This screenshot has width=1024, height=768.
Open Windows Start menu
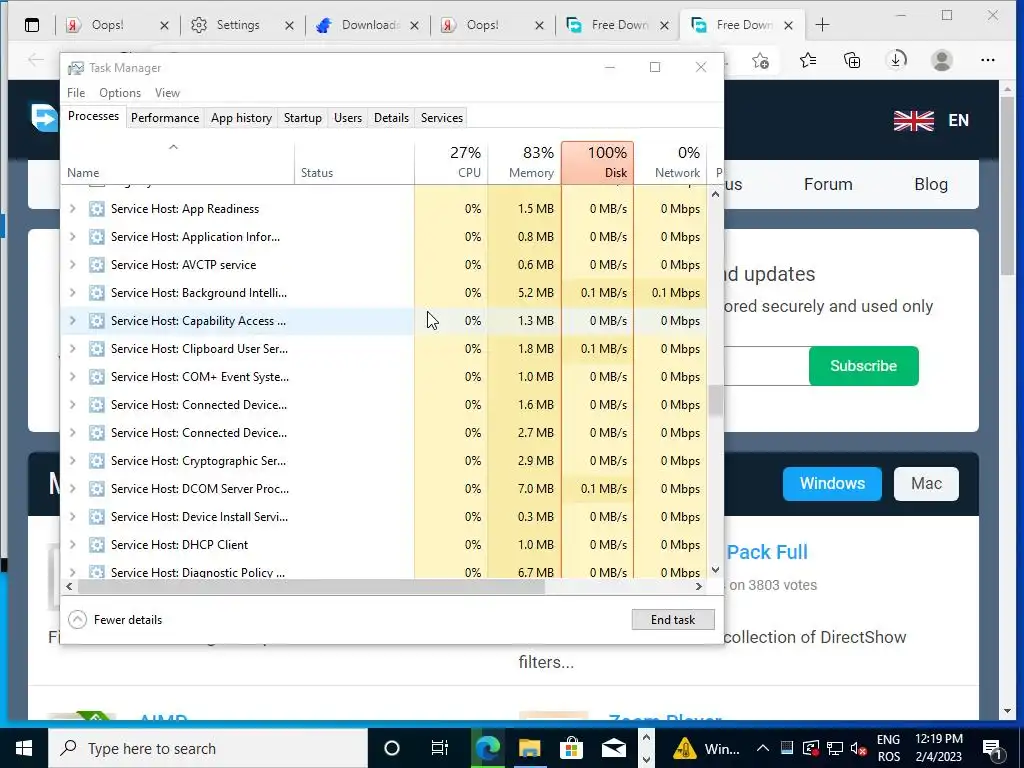point(24,748)
